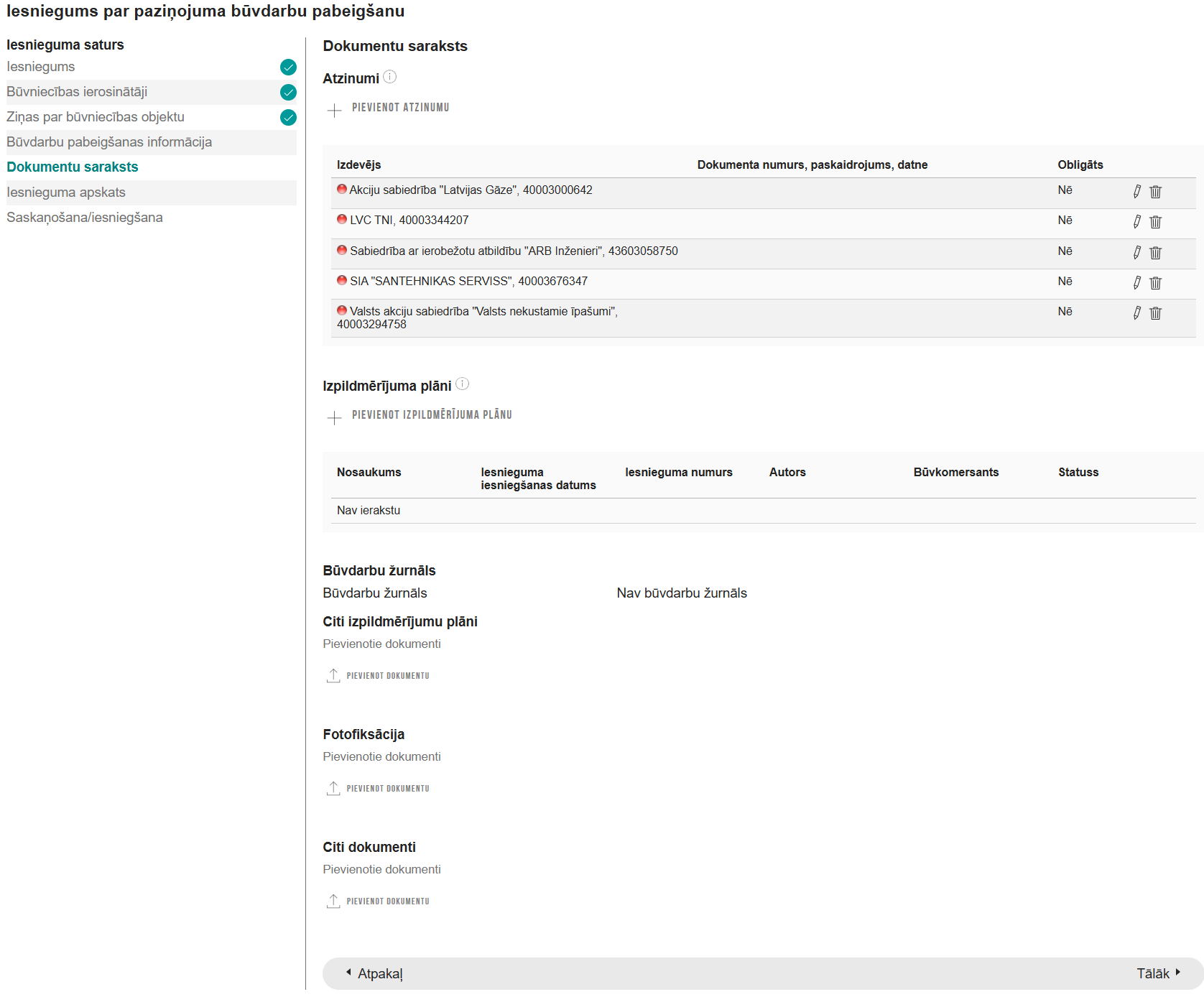Screen dimensions: 1204x997
Task: Open info tooltip next to Izpildmērījuma plāni
Action: [x=463, y=384]
